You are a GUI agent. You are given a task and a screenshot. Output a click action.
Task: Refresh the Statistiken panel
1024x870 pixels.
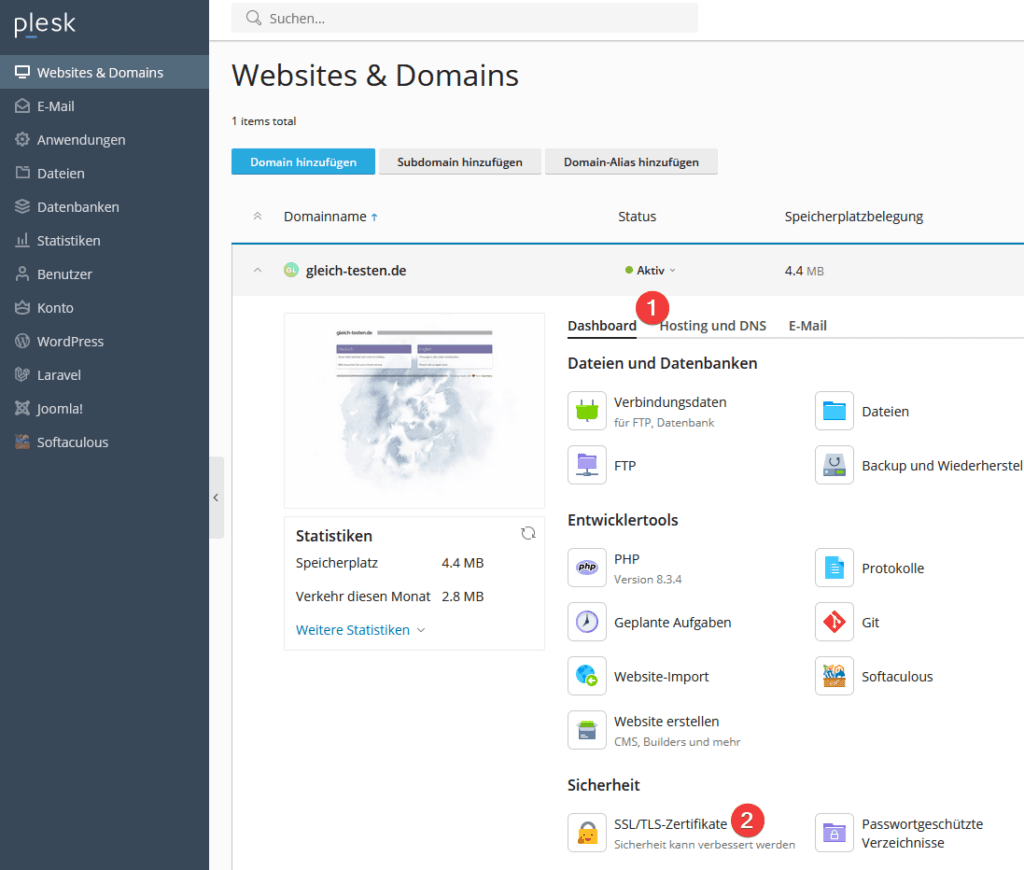(528, 534)
